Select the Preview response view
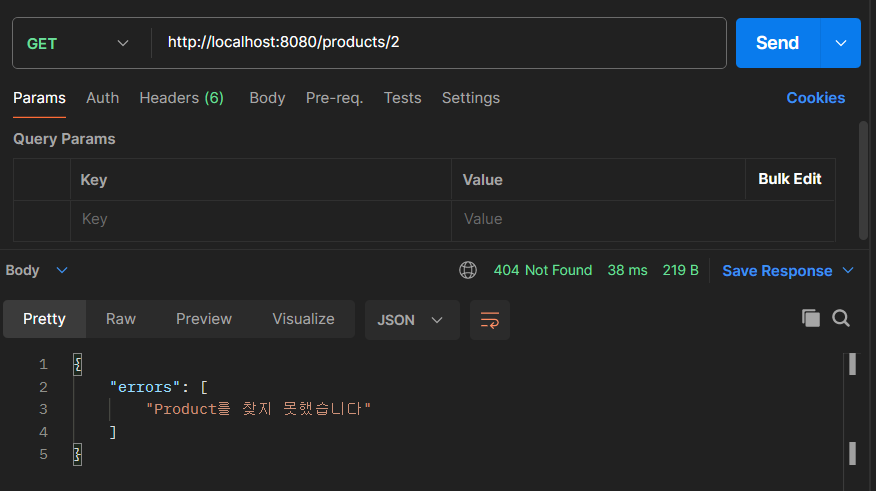Viewport: 876px width, 491px height. [203, 319]
